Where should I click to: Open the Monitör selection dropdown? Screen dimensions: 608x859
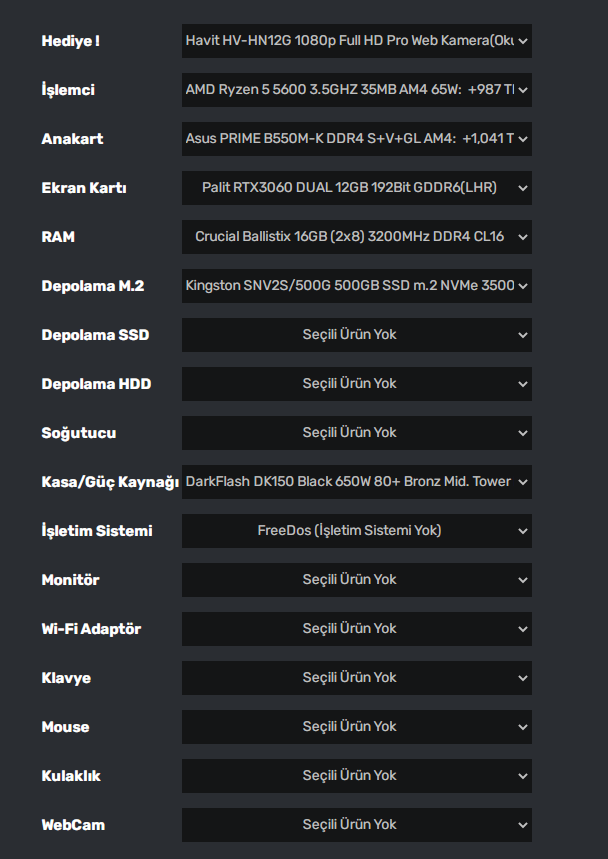coord(356,580)
